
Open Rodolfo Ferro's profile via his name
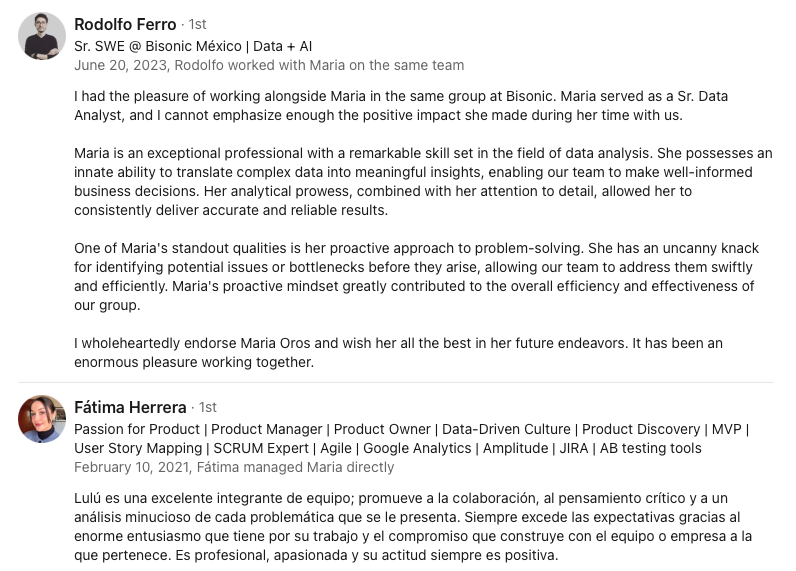125,24
